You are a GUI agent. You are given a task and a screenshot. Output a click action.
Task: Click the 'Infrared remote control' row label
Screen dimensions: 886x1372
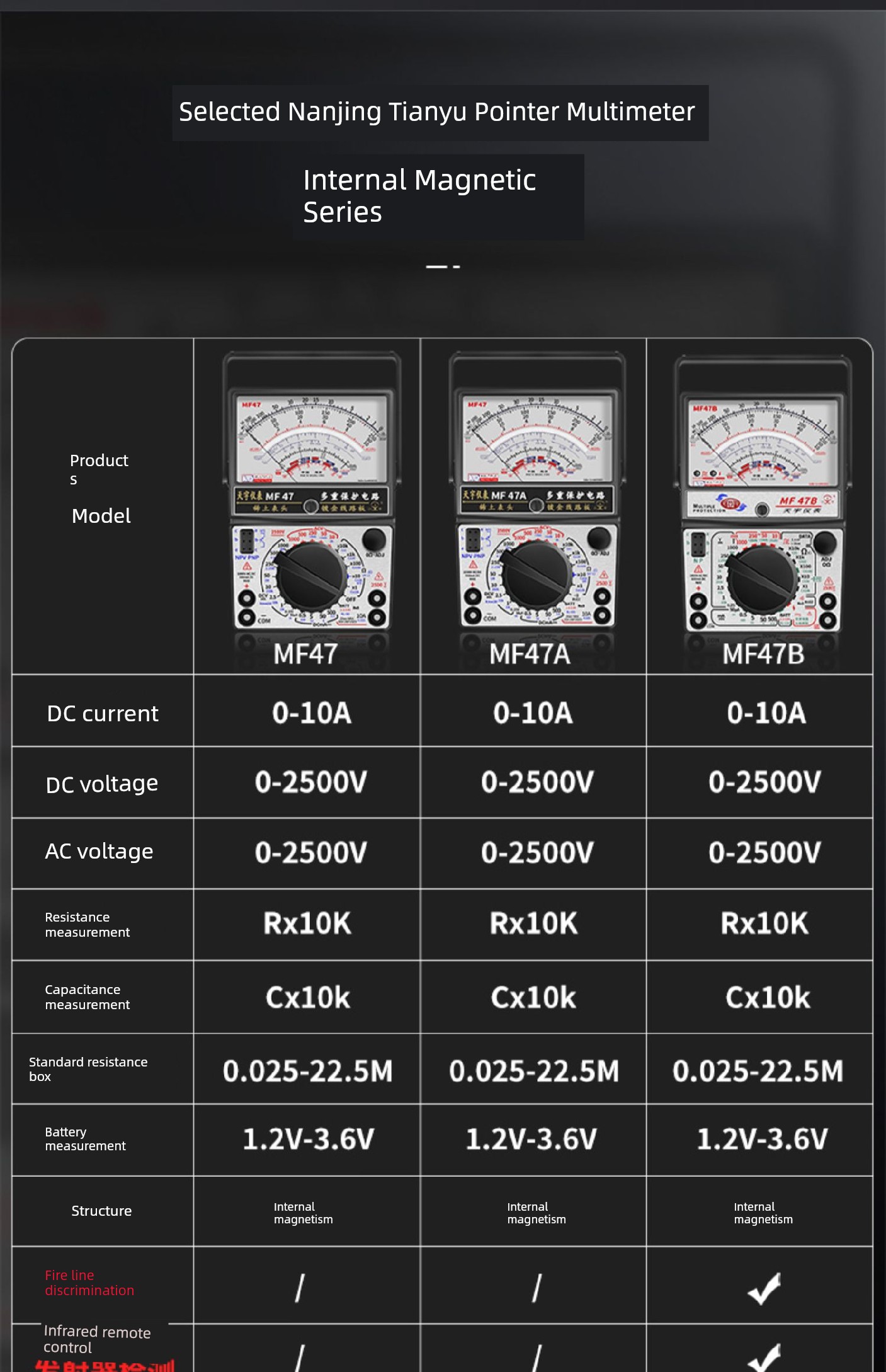click(97, 1339)
